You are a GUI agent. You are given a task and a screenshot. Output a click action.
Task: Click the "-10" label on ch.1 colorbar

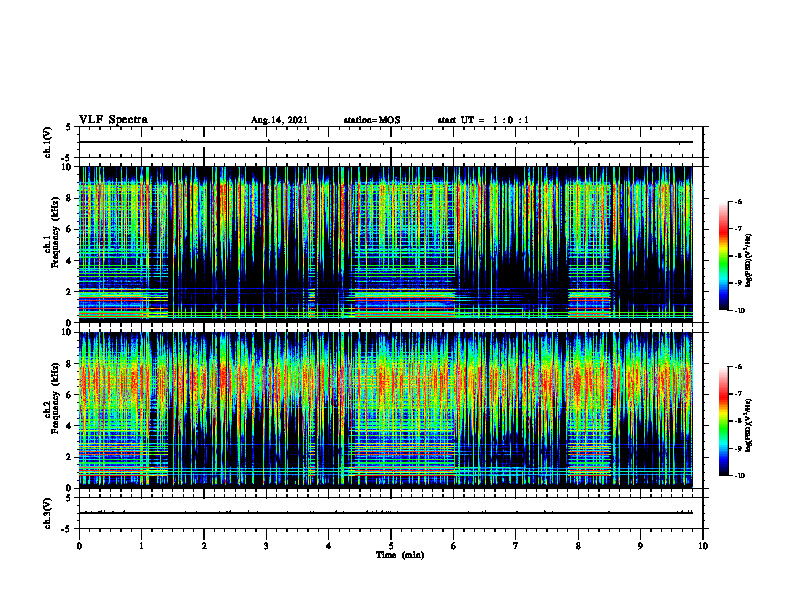[x=739, y=311]
